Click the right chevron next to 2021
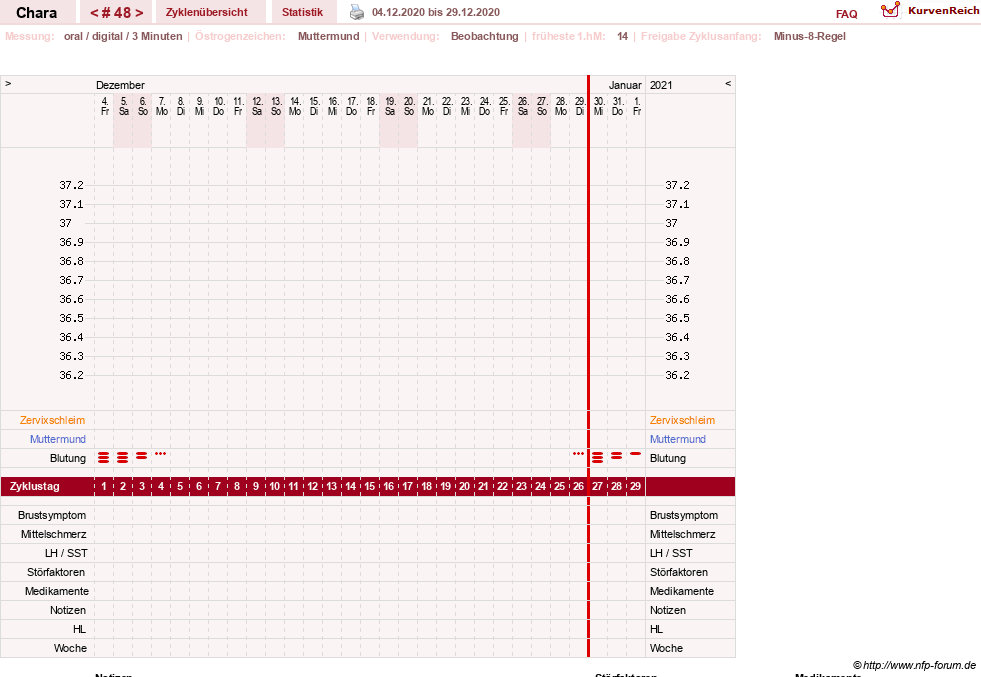The height and width of the screenshot is (677, 981). 728,83
